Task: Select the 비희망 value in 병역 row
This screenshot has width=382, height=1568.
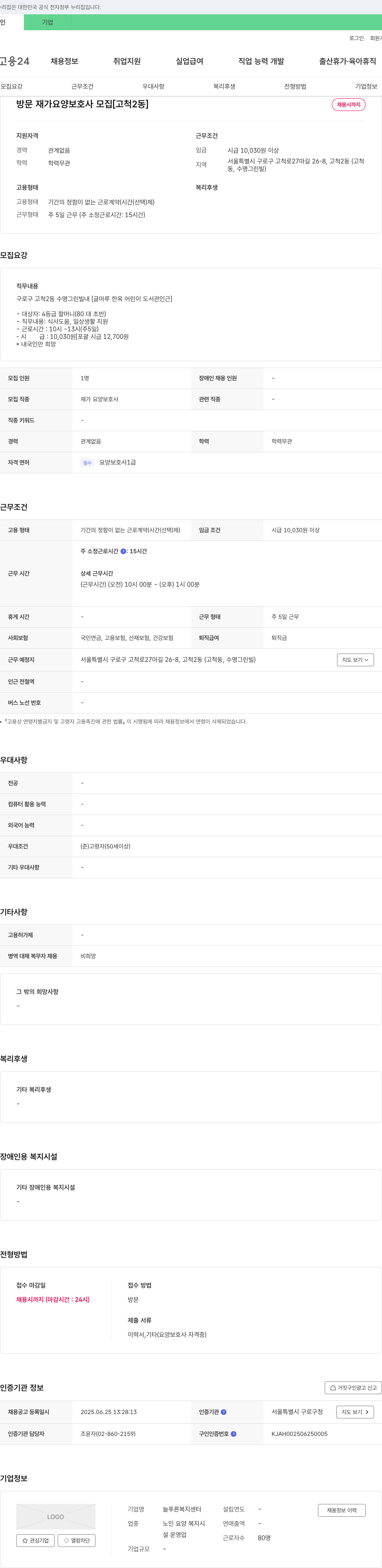Action: pos(88,956)
